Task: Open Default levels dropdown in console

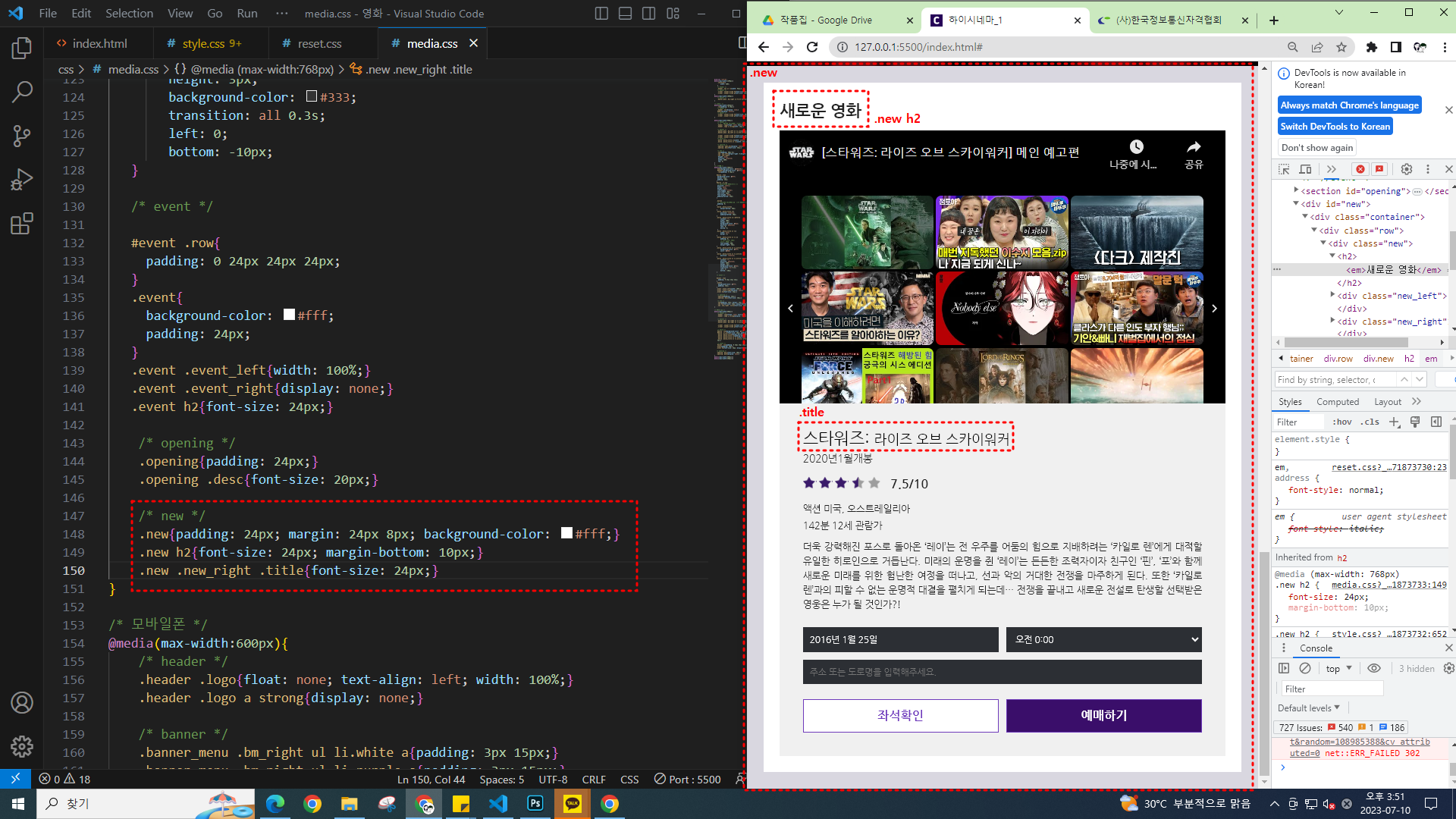Action: pyautogui.click(x=1308, y=708)
